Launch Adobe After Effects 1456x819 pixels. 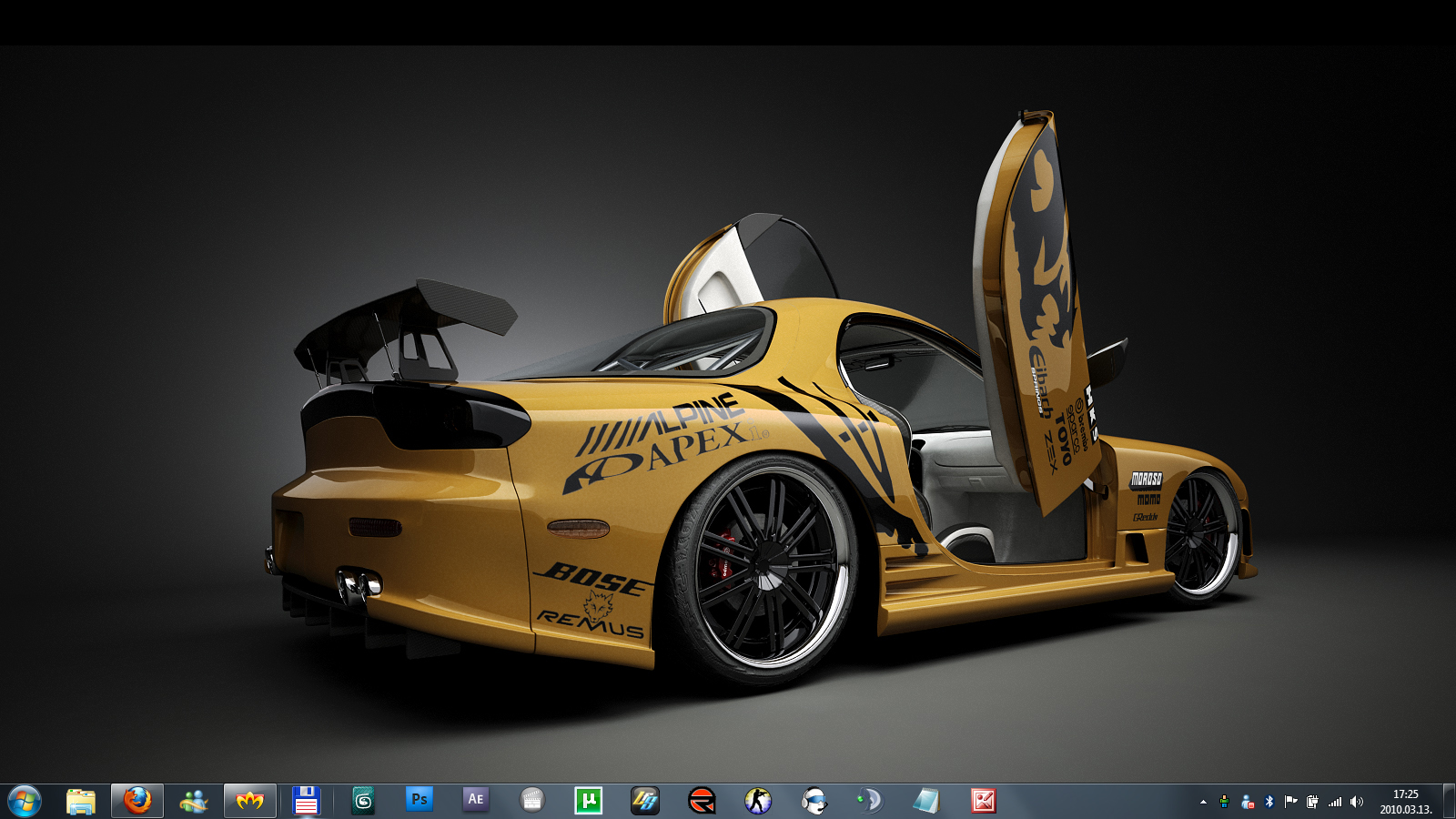475,800
